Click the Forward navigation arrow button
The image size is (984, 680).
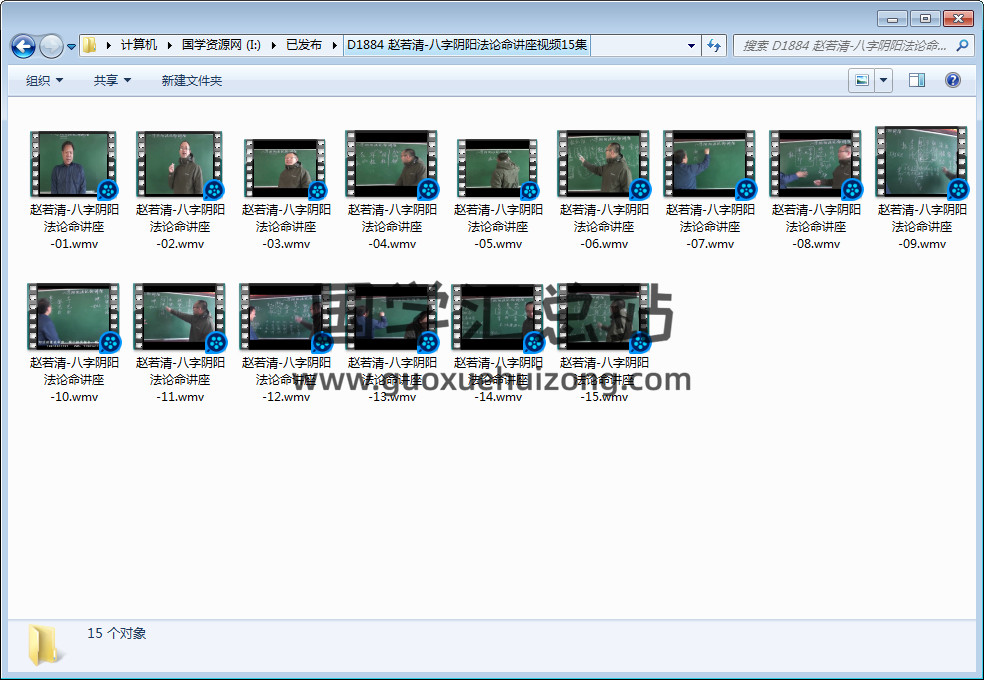point(51,46)
